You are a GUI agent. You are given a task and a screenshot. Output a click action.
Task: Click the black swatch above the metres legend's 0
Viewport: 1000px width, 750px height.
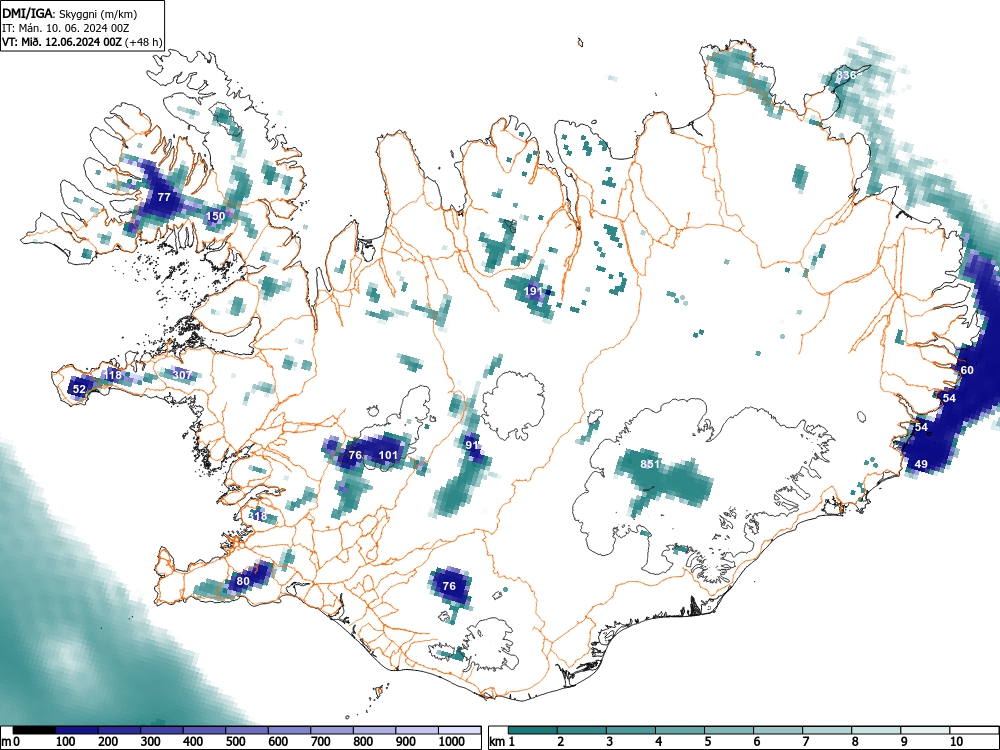(x=34, y=731)
